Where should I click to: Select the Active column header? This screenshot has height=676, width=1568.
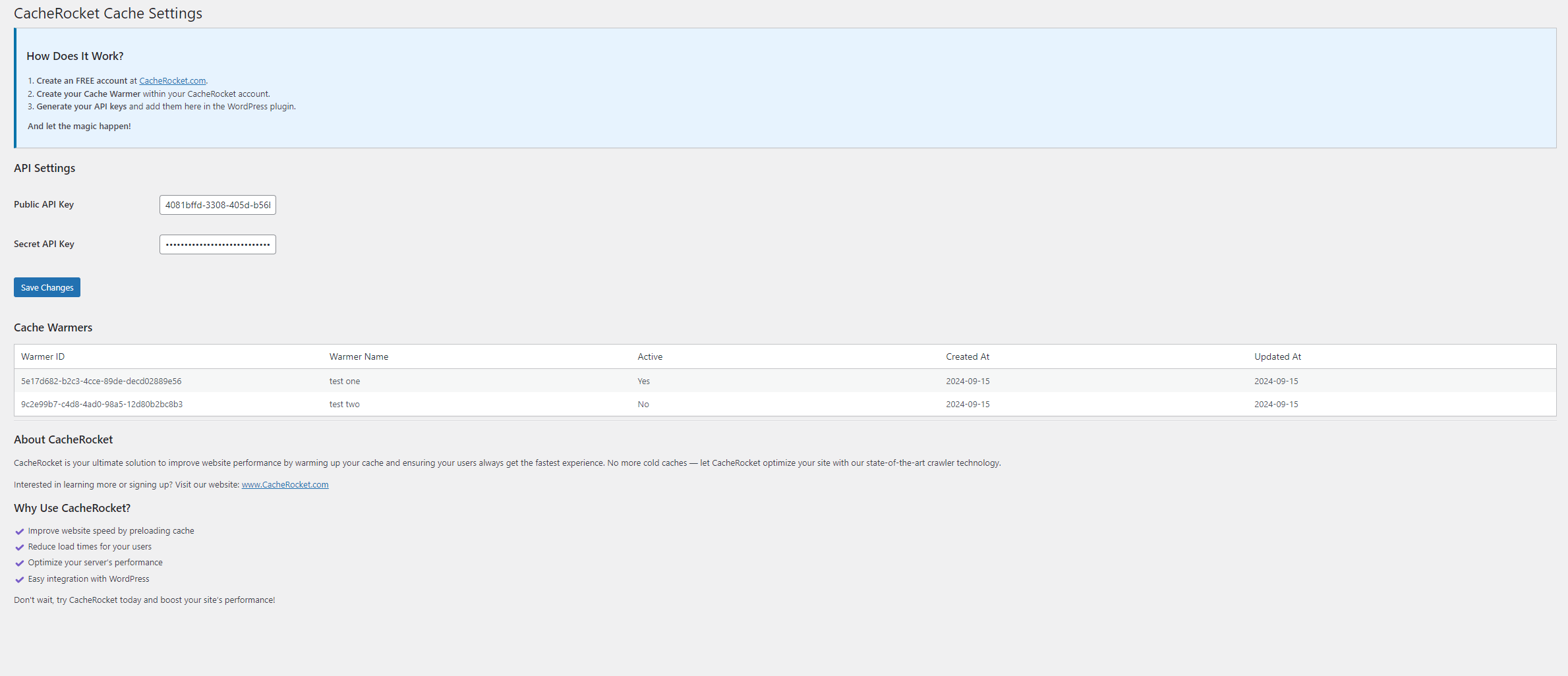[x=650, y=356]
